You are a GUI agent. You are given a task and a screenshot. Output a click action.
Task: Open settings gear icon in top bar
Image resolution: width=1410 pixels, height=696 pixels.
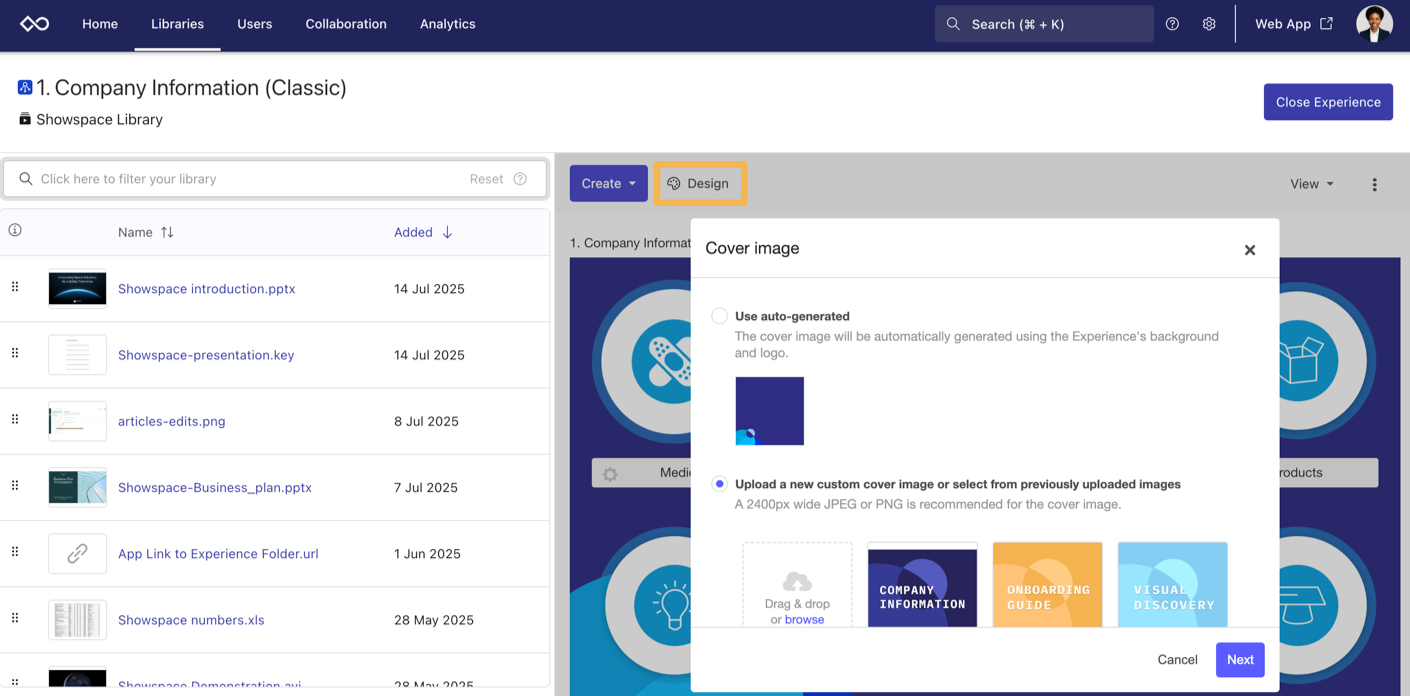pyautogui.click(x=1209, y=24)
